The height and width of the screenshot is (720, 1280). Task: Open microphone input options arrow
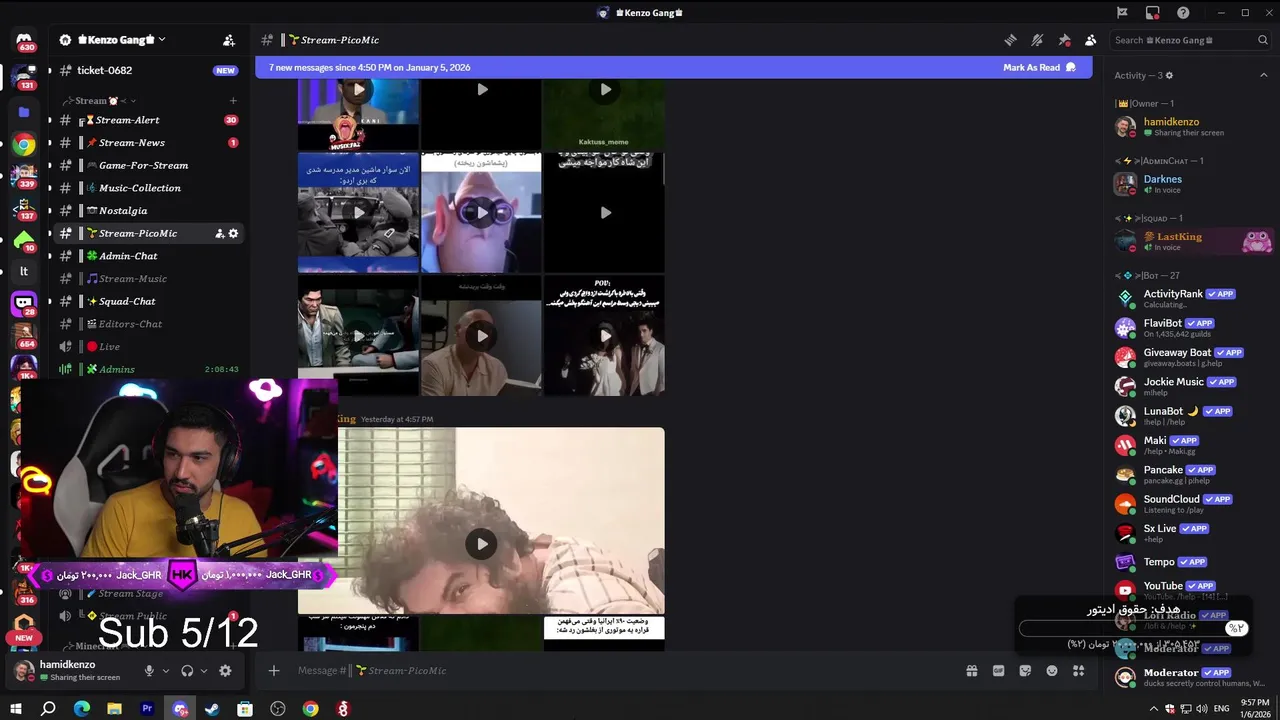point(165,671)
